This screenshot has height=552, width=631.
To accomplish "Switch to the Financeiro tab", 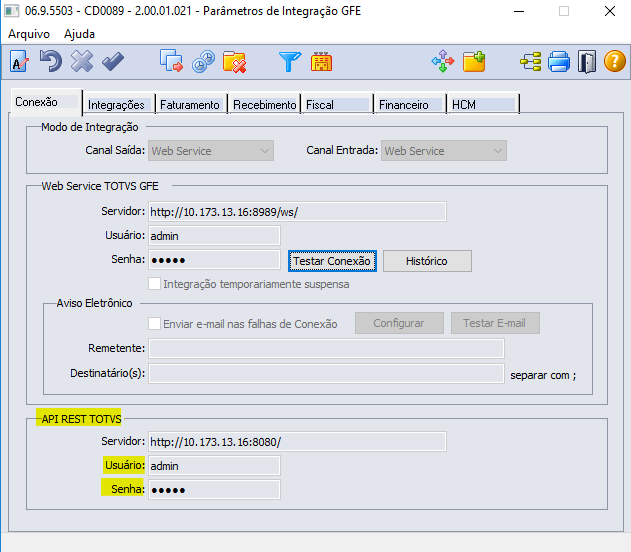I will click(410, 105).
